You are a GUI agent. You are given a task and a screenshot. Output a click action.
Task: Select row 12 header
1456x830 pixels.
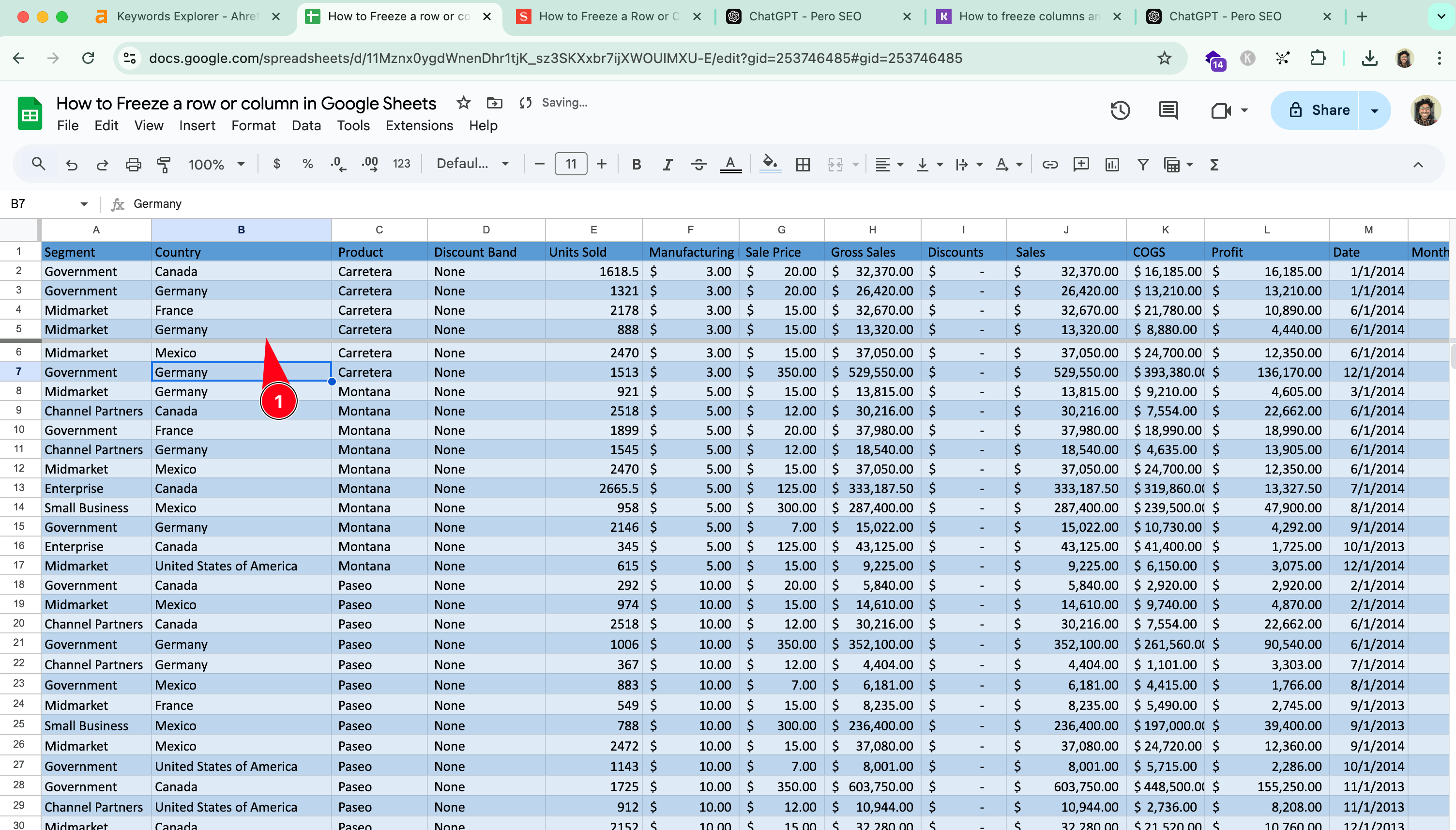tap(19, 469)
